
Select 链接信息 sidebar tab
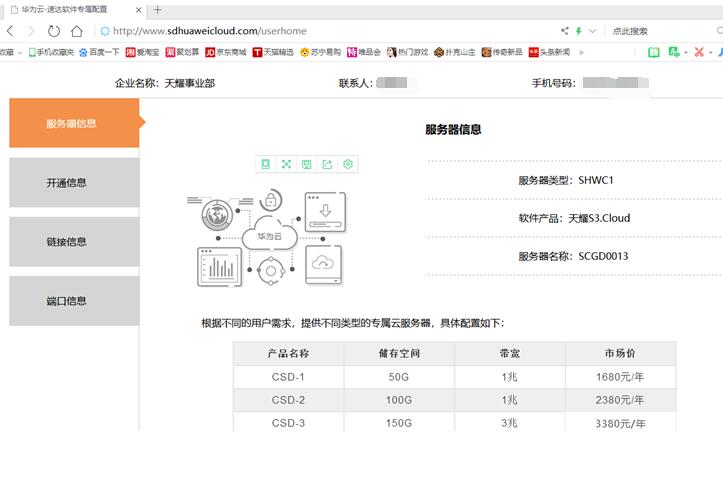[74, 242]
